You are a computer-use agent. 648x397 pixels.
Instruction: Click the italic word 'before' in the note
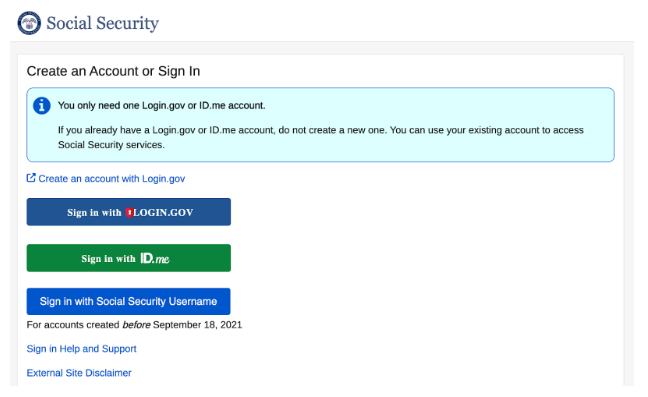pos(136,325)
